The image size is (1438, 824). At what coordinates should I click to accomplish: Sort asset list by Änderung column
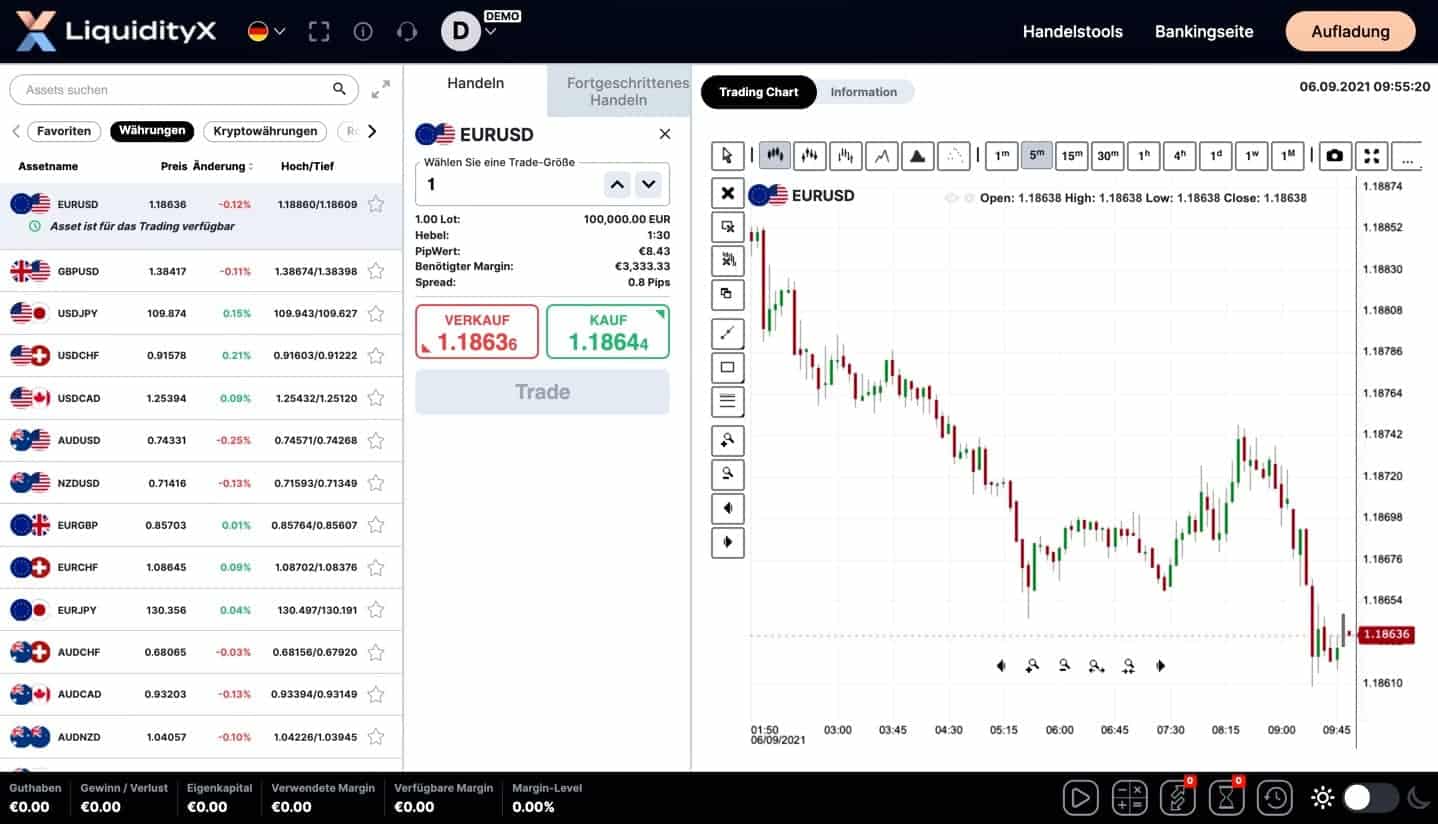point(222,166)
